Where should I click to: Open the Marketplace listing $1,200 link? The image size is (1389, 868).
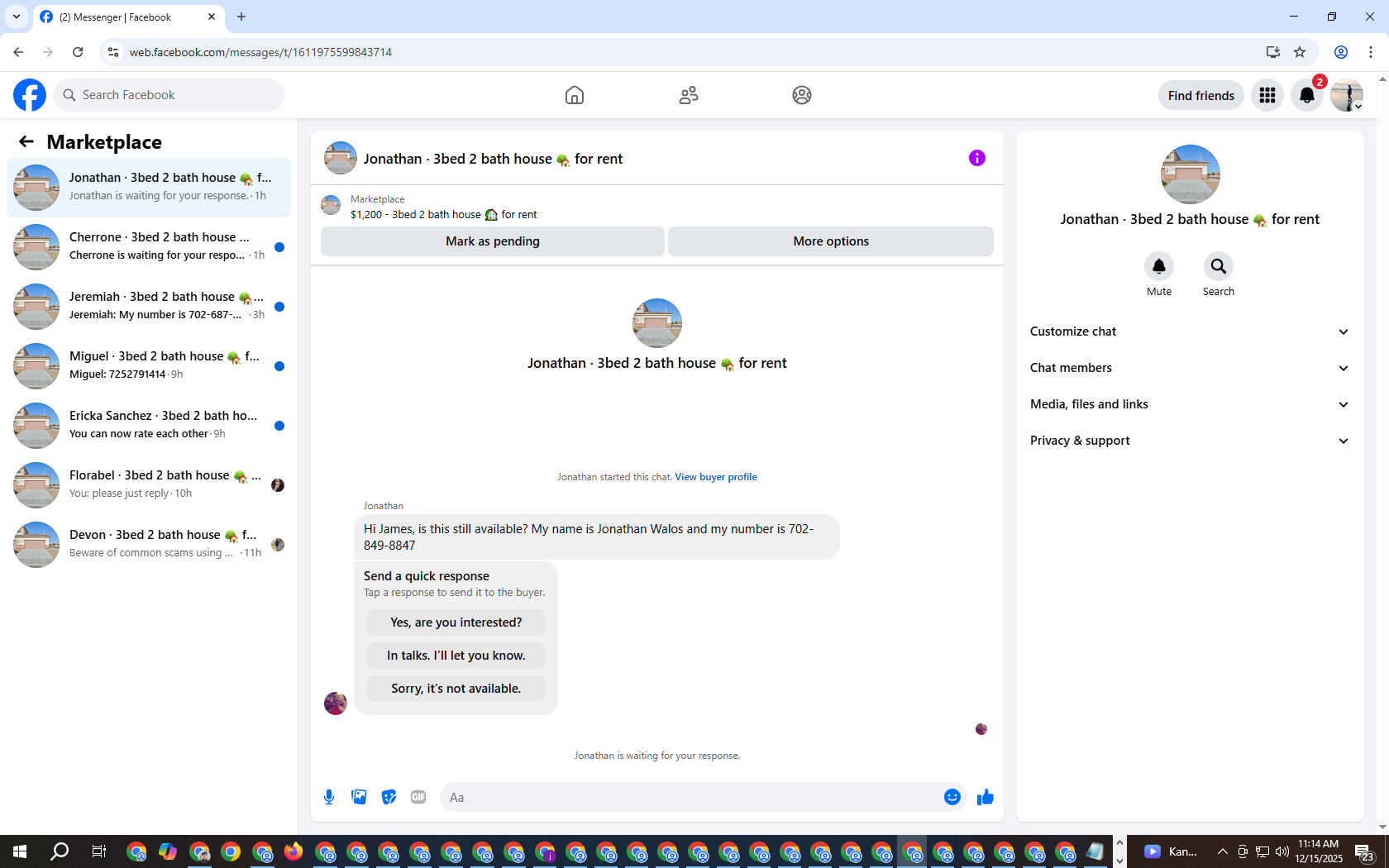coord(444,215)
